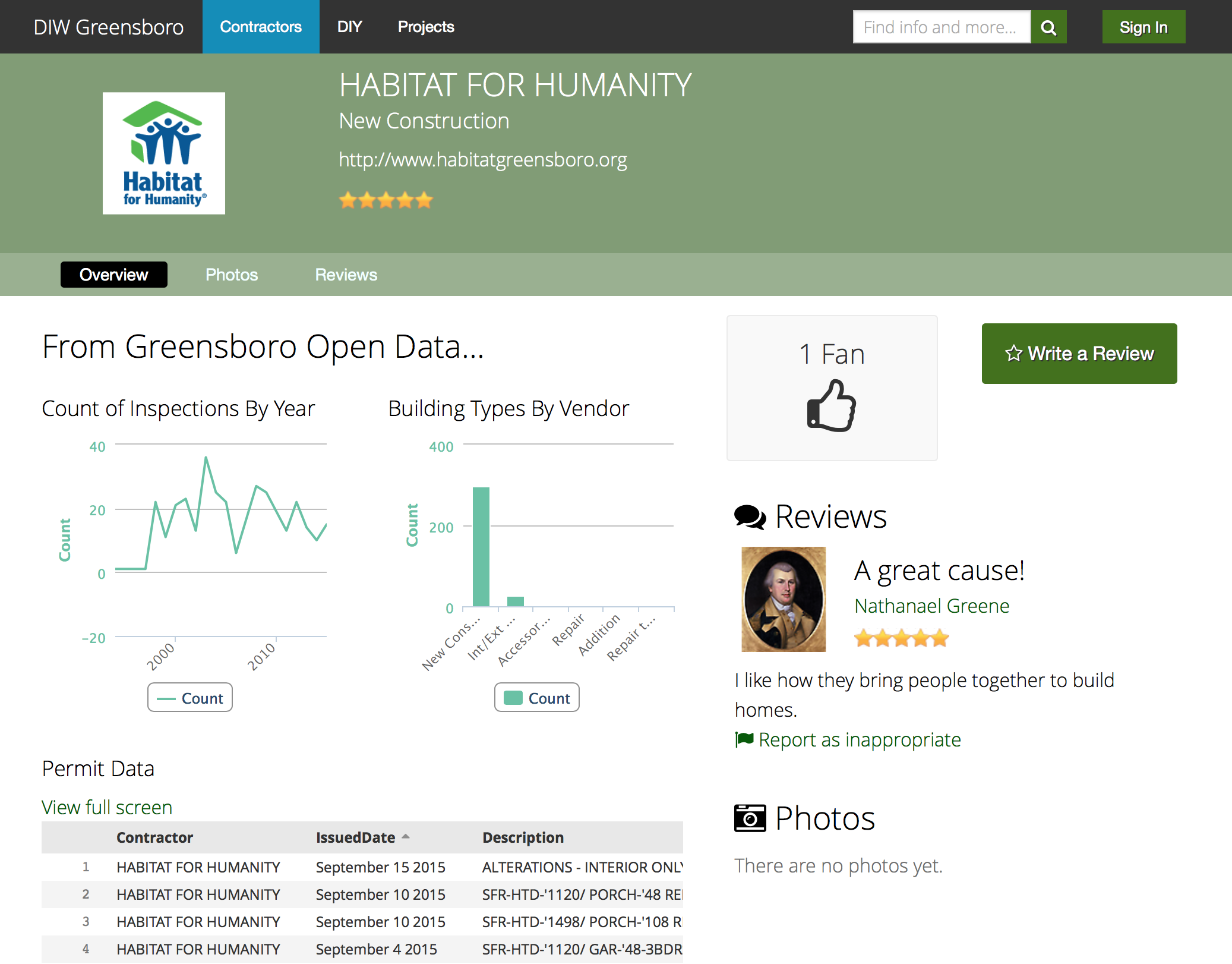Click the 1 Fan box
Screen dimensions: 1232x964
[832, 388]
